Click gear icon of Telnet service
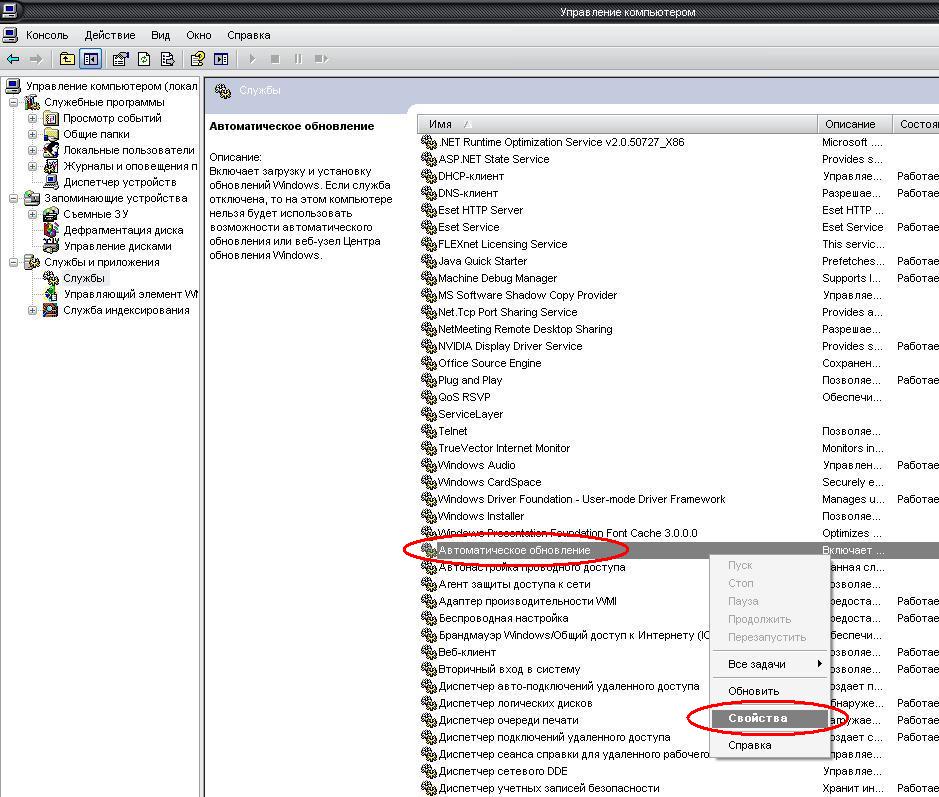 428,431
